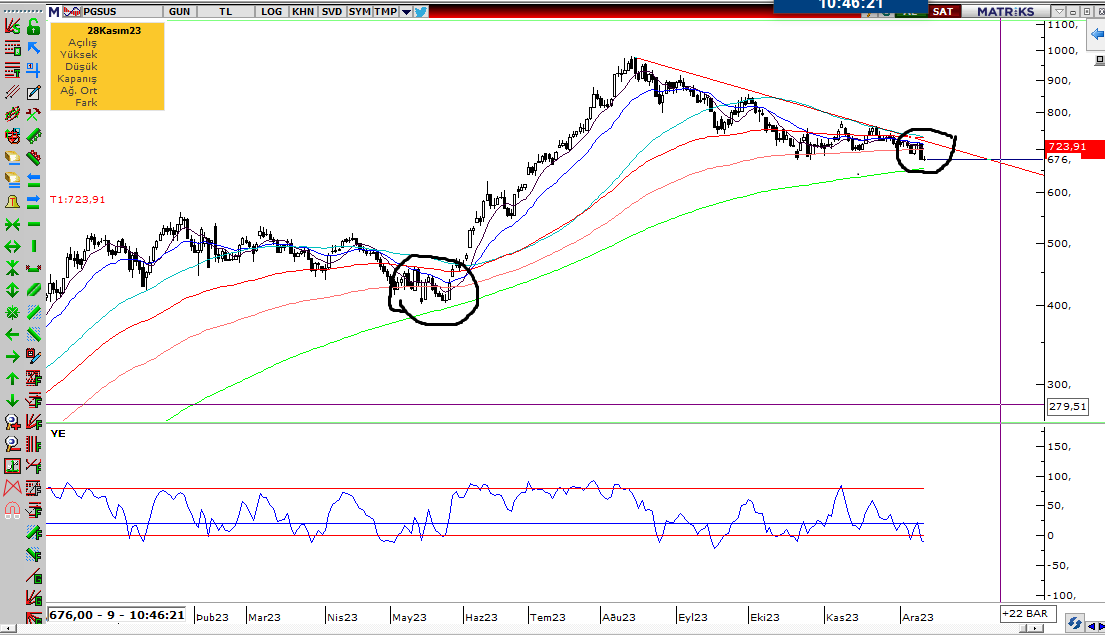The width and height of the screenshot is (1105, 635).
Task: Click the vertical expand arrows icon
Action: (x=12, y=290)
